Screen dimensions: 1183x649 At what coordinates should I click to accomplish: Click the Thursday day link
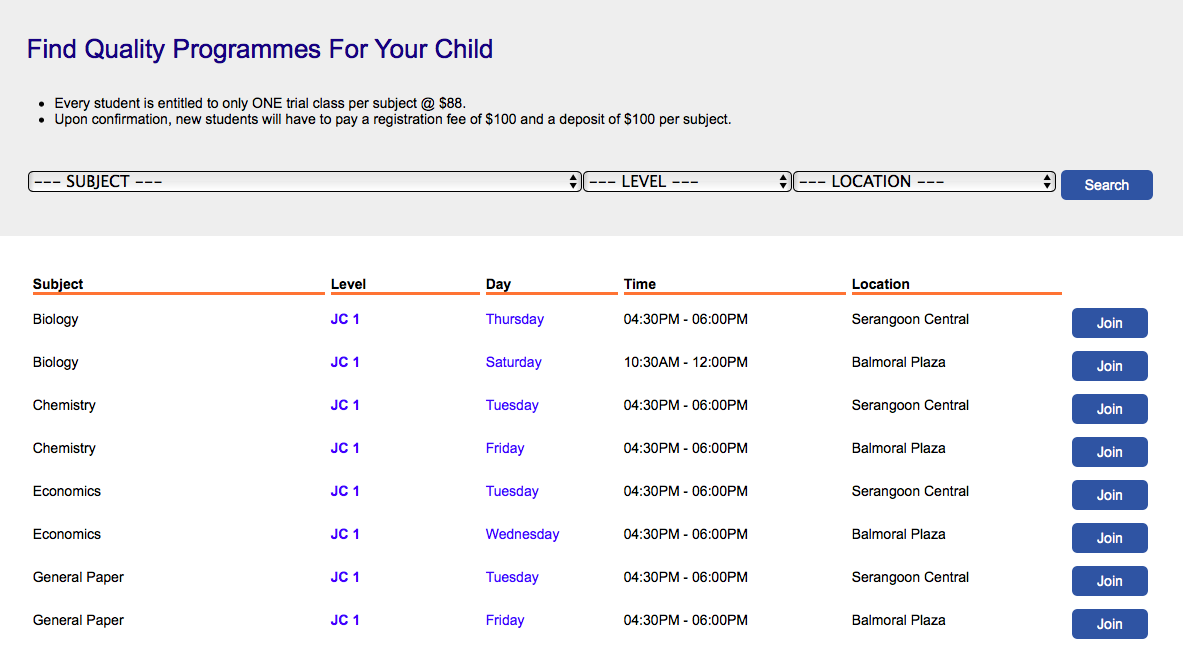[514, 319]
